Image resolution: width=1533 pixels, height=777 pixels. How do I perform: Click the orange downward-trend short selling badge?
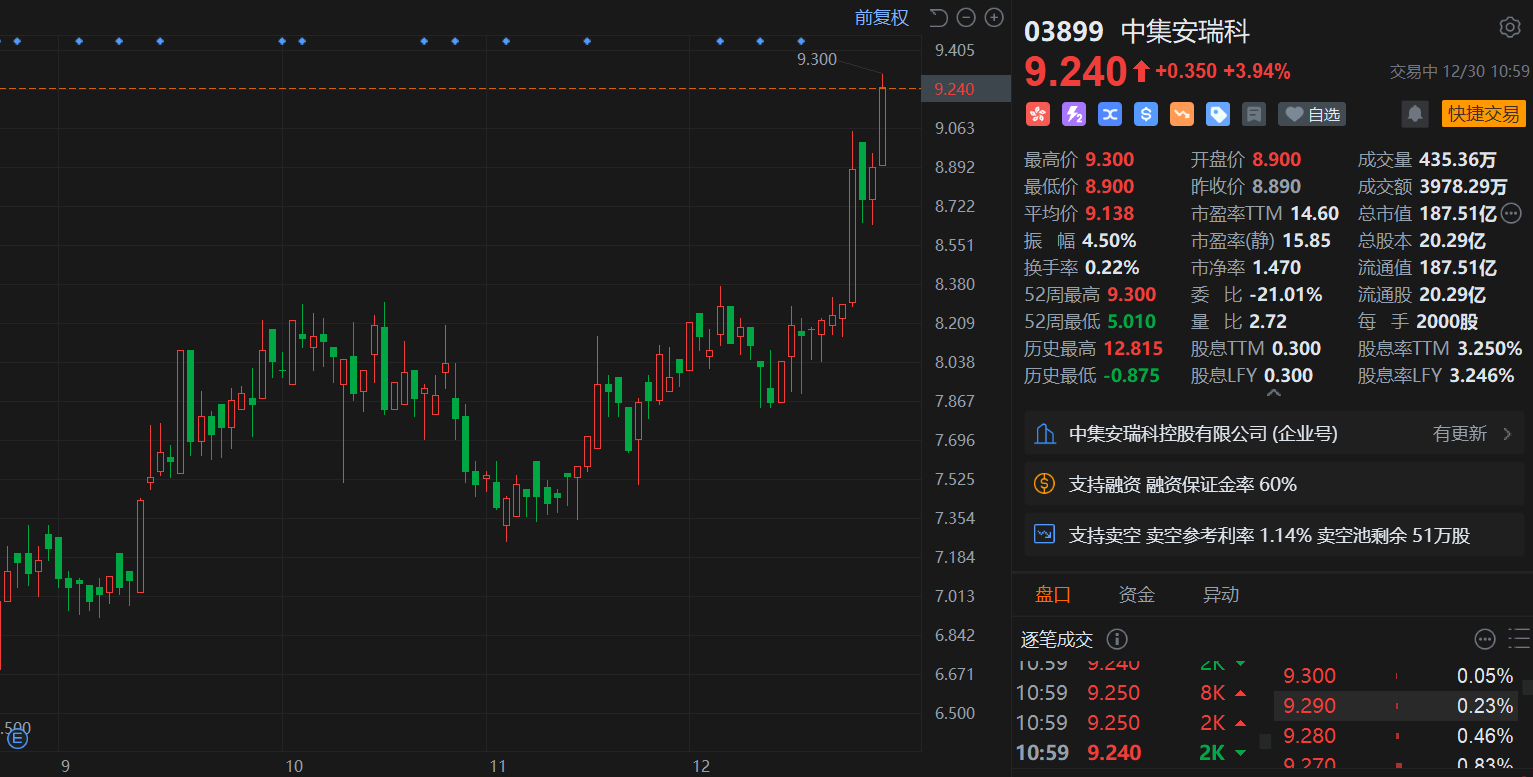point(1182,114)
